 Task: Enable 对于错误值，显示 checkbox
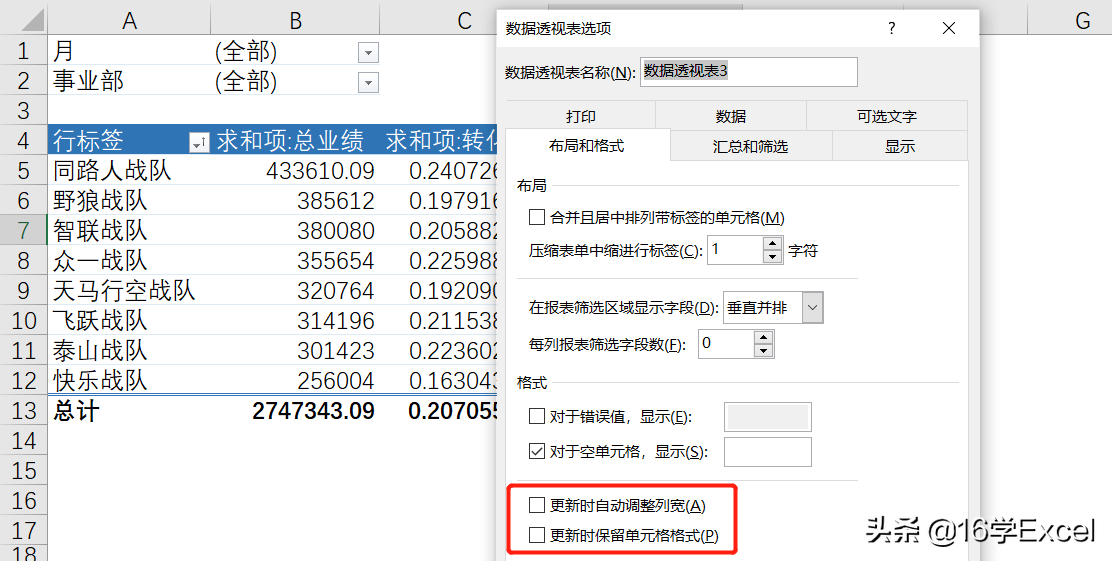(537, 416)
